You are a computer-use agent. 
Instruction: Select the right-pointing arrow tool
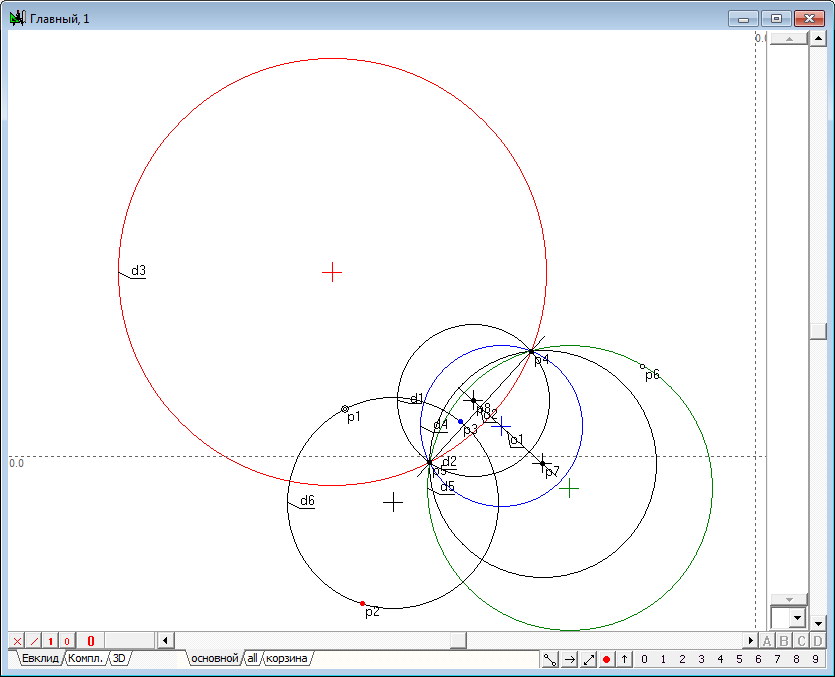tap(569, 659)
